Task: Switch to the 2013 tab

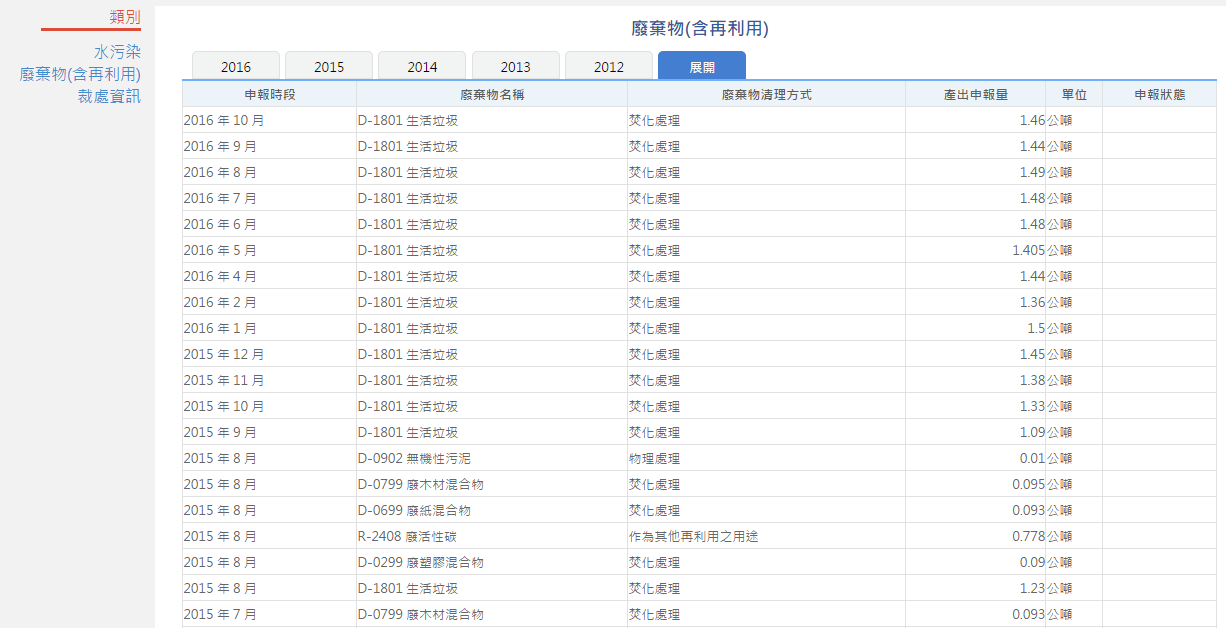Action: 516,66
